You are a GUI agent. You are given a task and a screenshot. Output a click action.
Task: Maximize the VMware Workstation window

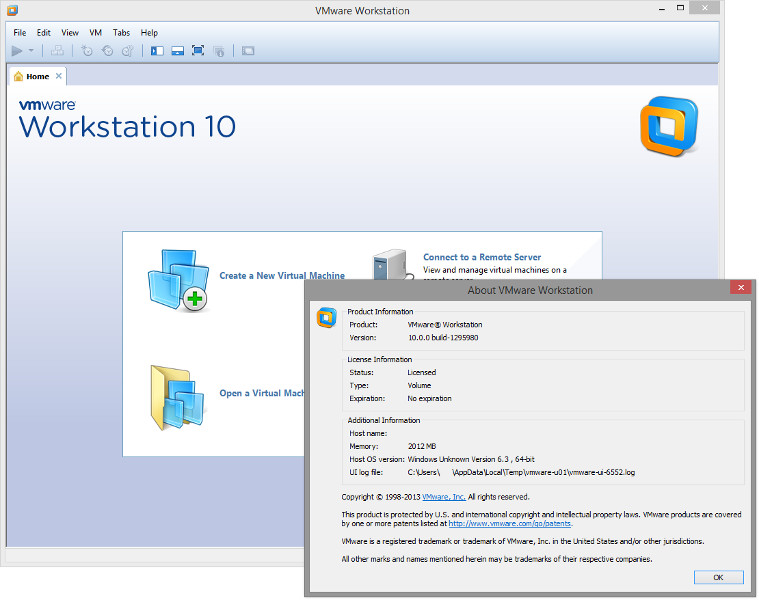[x=680, y=8]
